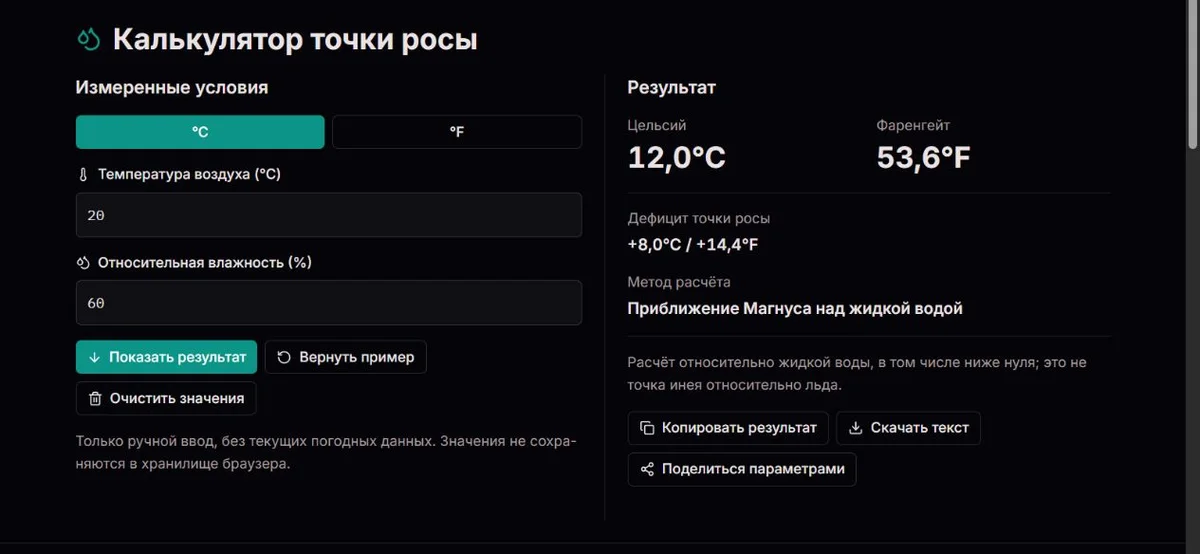Click the Цельсий label
This screenshot has width=1200, height=554.
(657, 126)
